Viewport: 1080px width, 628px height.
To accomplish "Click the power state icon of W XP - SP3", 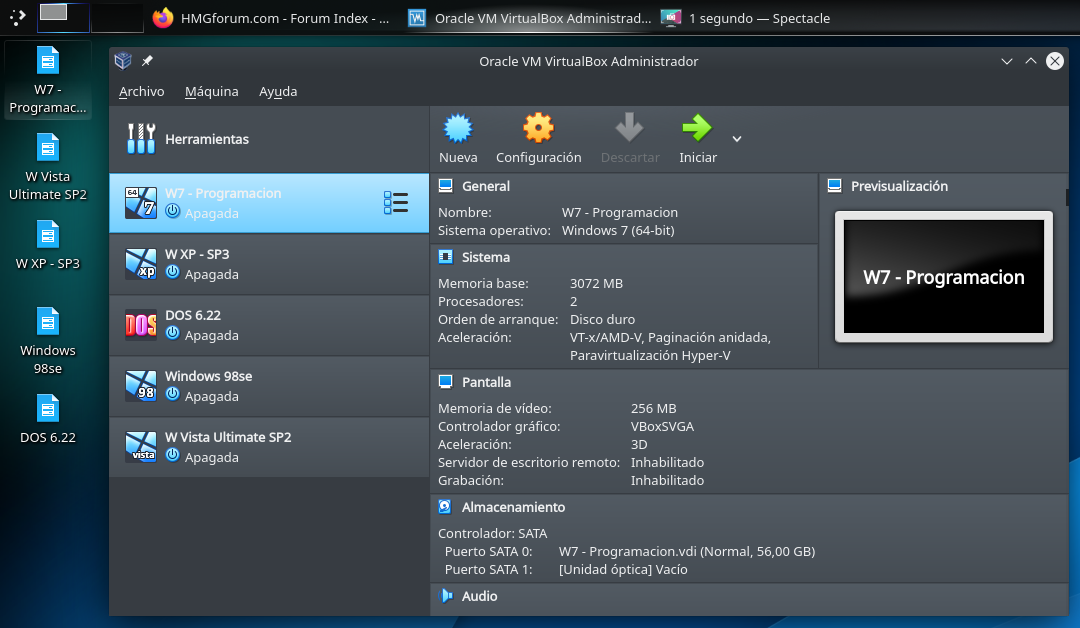I will [x=172, y=273].
